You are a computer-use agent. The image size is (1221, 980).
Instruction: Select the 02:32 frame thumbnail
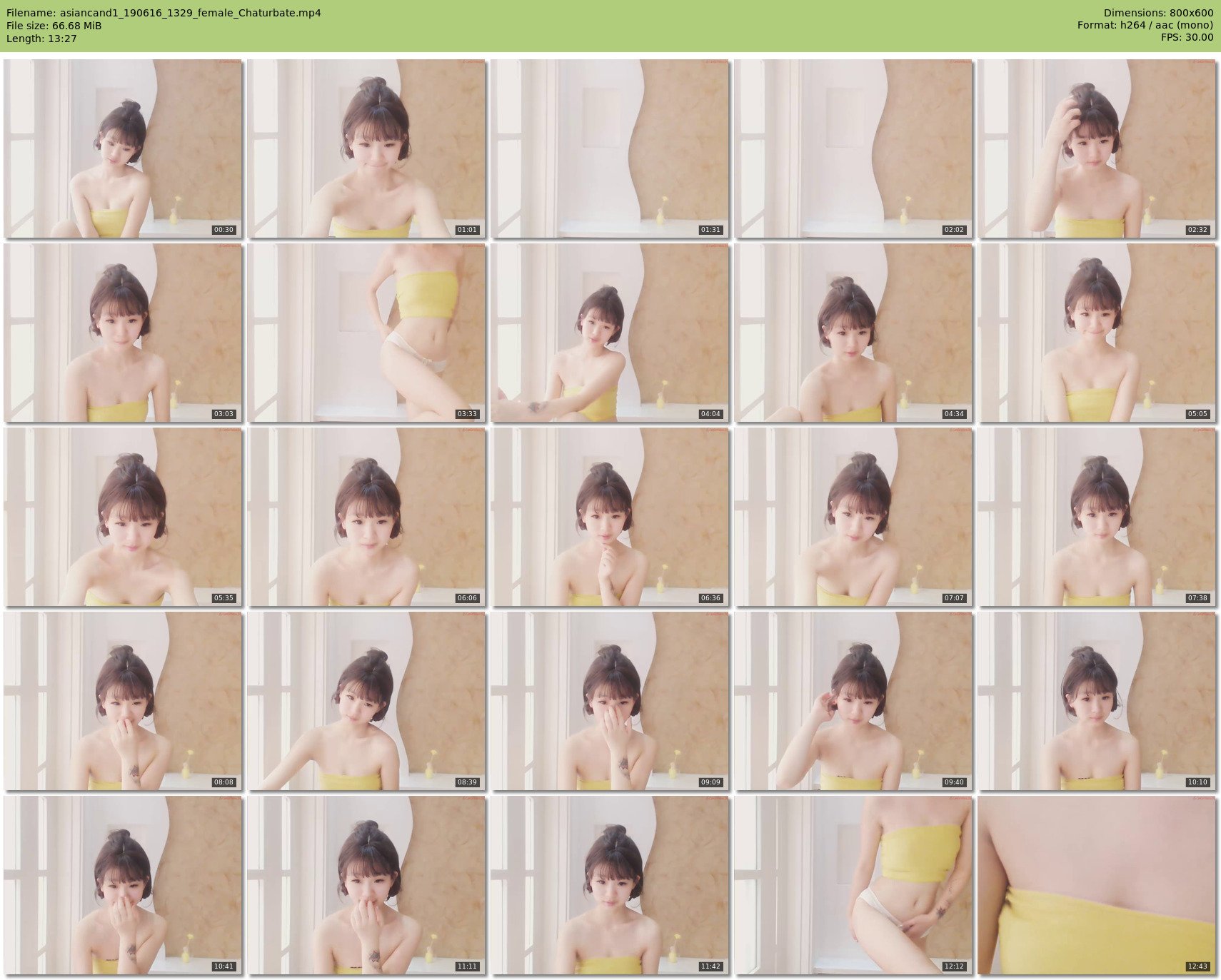(x=1097, y=148)
